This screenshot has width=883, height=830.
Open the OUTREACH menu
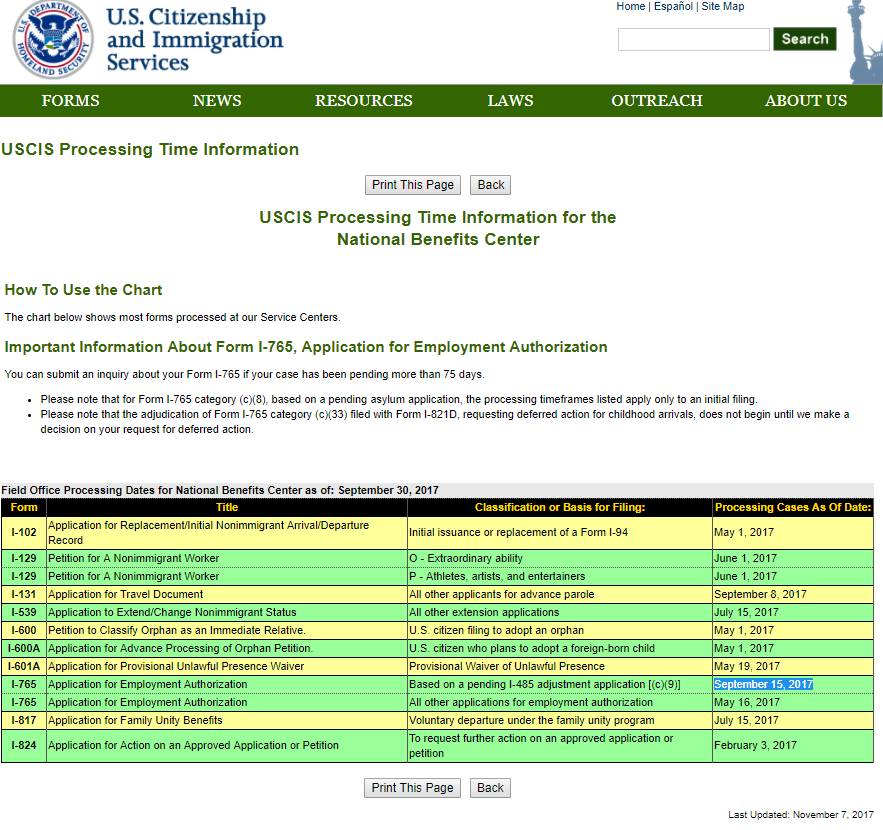coord(657,101)
